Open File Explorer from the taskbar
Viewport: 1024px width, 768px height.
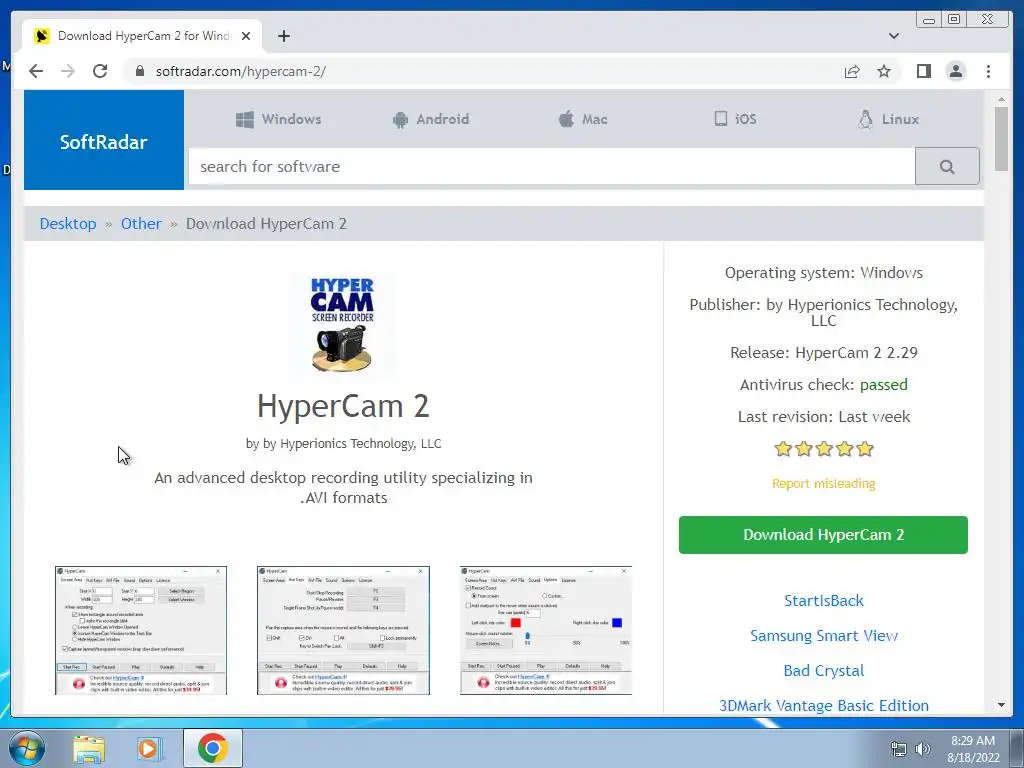[89, 749]
